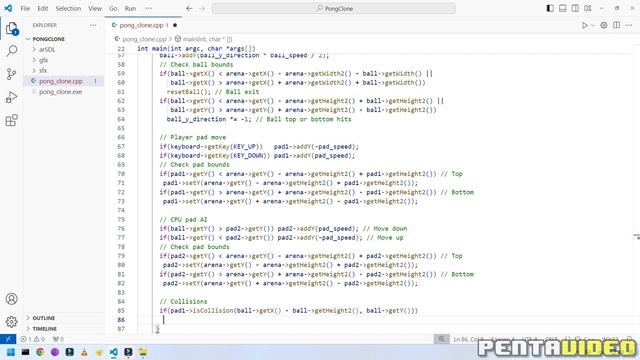The image size is (640, 360).
Task: Click line number 86 in the gutter
Action: tap(121, 320)
